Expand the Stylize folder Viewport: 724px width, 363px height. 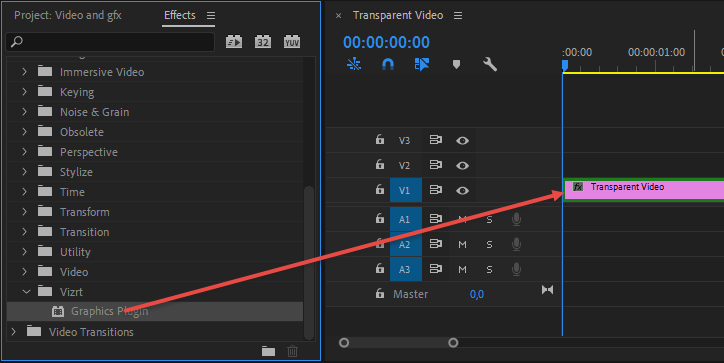point(24,172)
